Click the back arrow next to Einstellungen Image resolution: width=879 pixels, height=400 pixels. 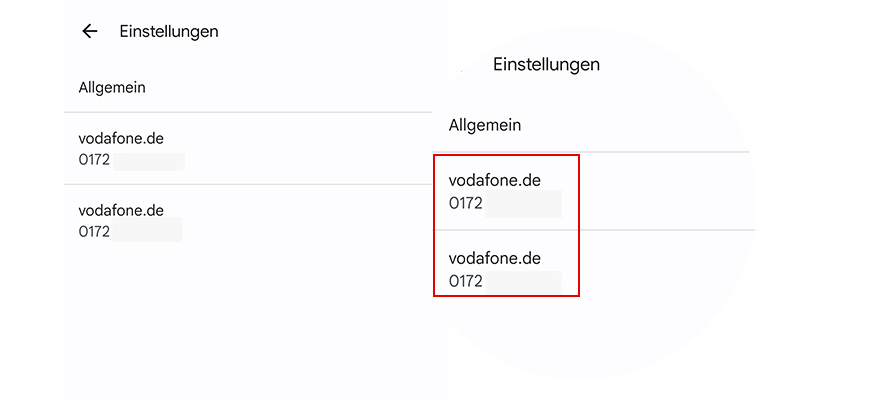(x=90, y=31)
